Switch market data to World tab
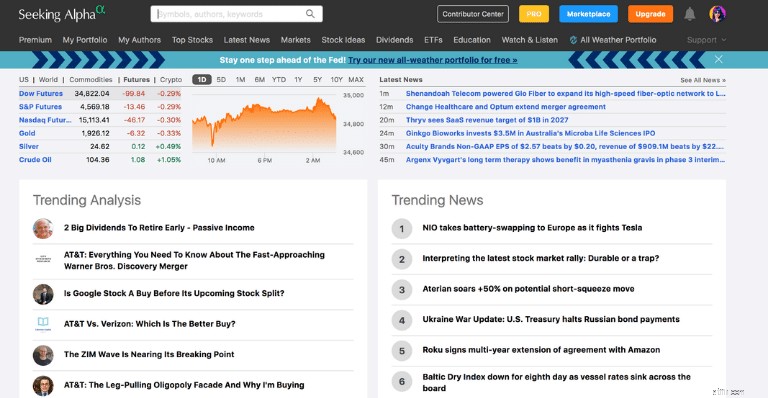 coord(48,79)
